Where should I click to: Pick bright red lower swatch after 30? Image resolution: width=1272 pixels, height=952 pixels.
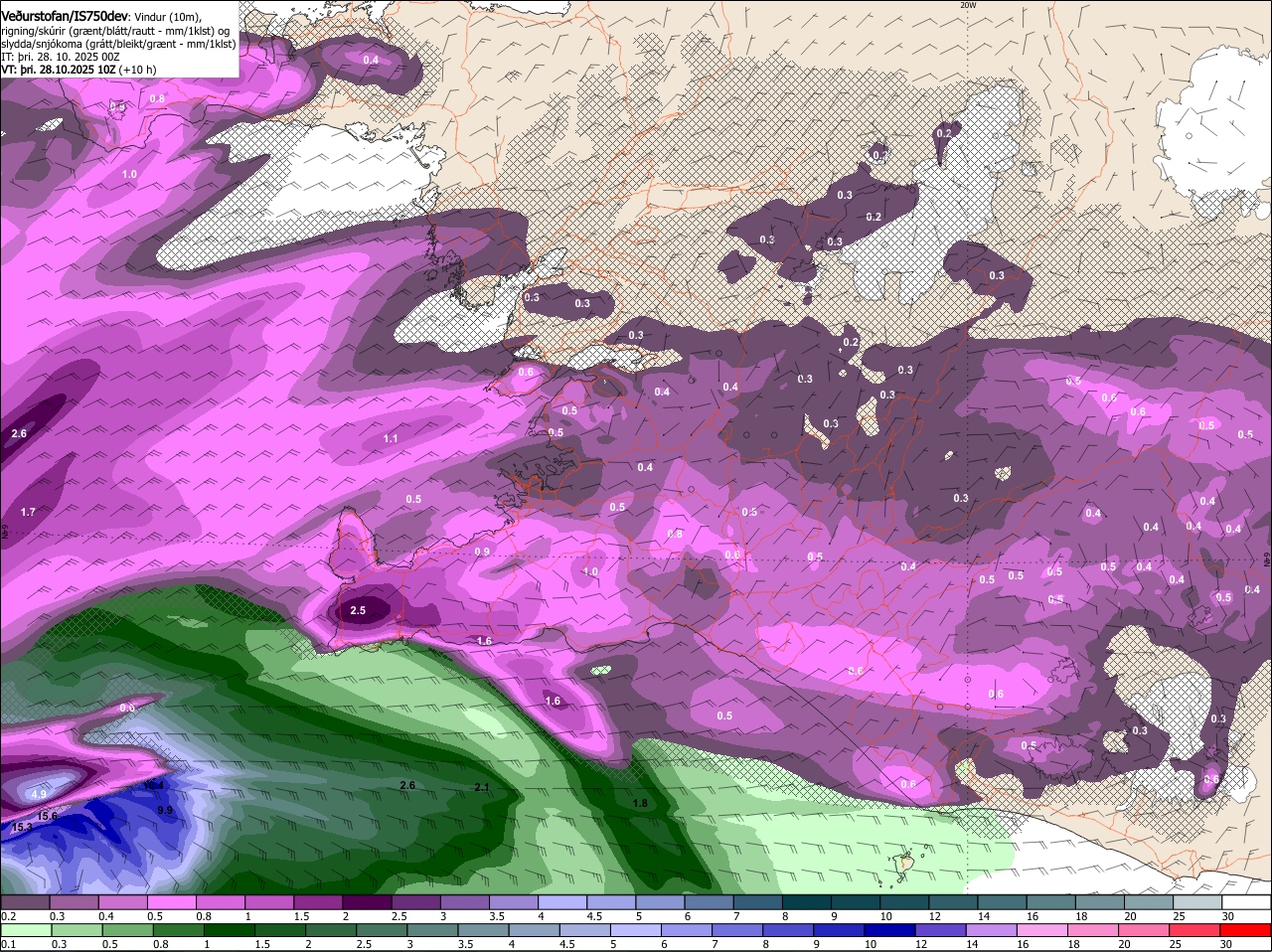(x=1246, y=930)
